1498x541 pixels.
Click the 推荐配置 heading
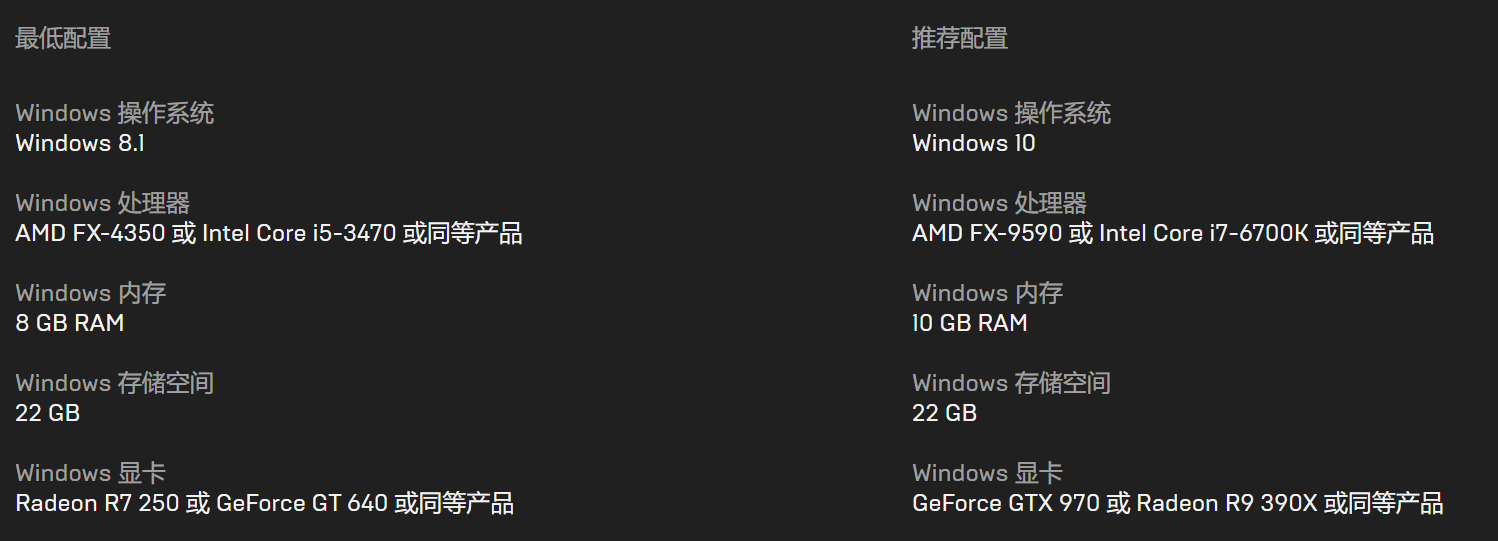click(960, 39)
